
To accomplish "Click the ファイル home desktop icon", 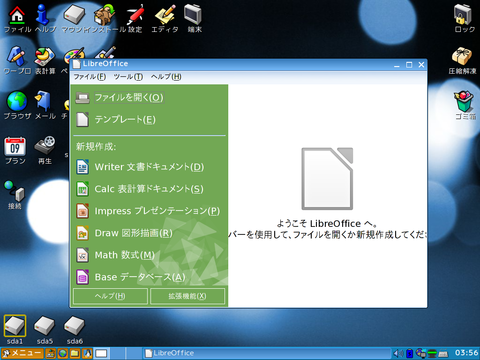I will pyautogui.click(x=17, y=18).
